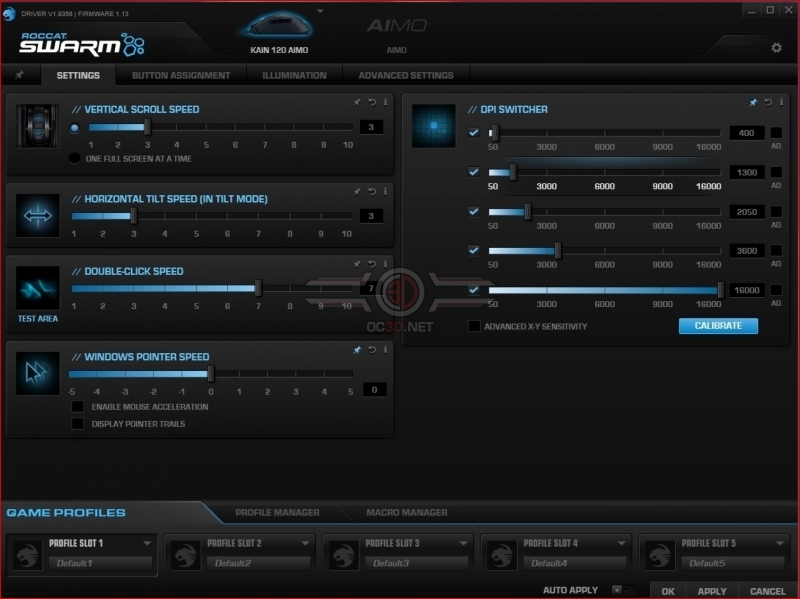Show info for DPI Switcher

coord(781,102)
